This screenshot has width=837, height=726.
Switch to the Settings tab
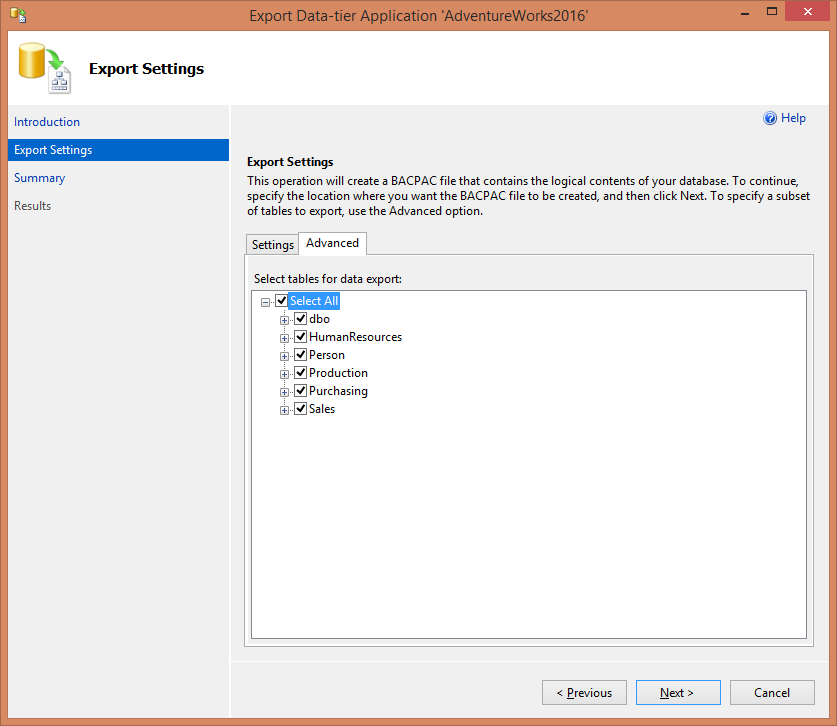click(x=272, y=245)
